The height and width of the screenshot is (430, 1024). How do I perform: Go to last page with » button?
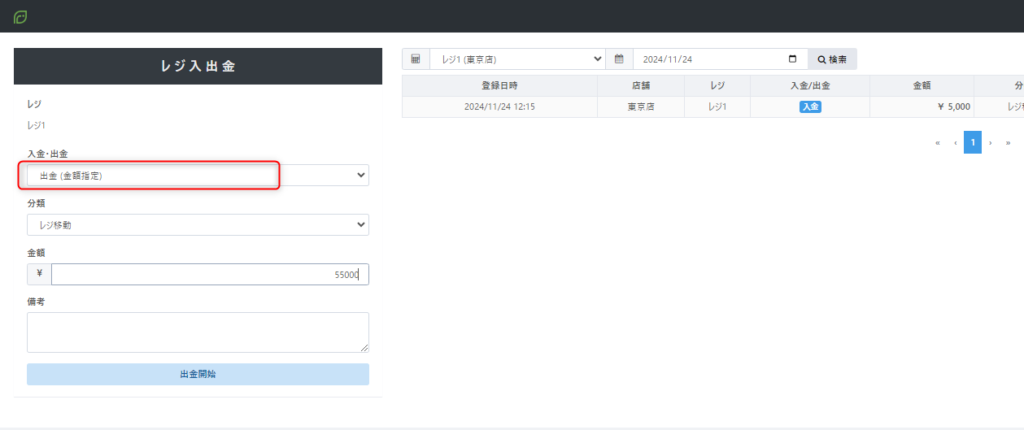click(x=1008, y=142)
